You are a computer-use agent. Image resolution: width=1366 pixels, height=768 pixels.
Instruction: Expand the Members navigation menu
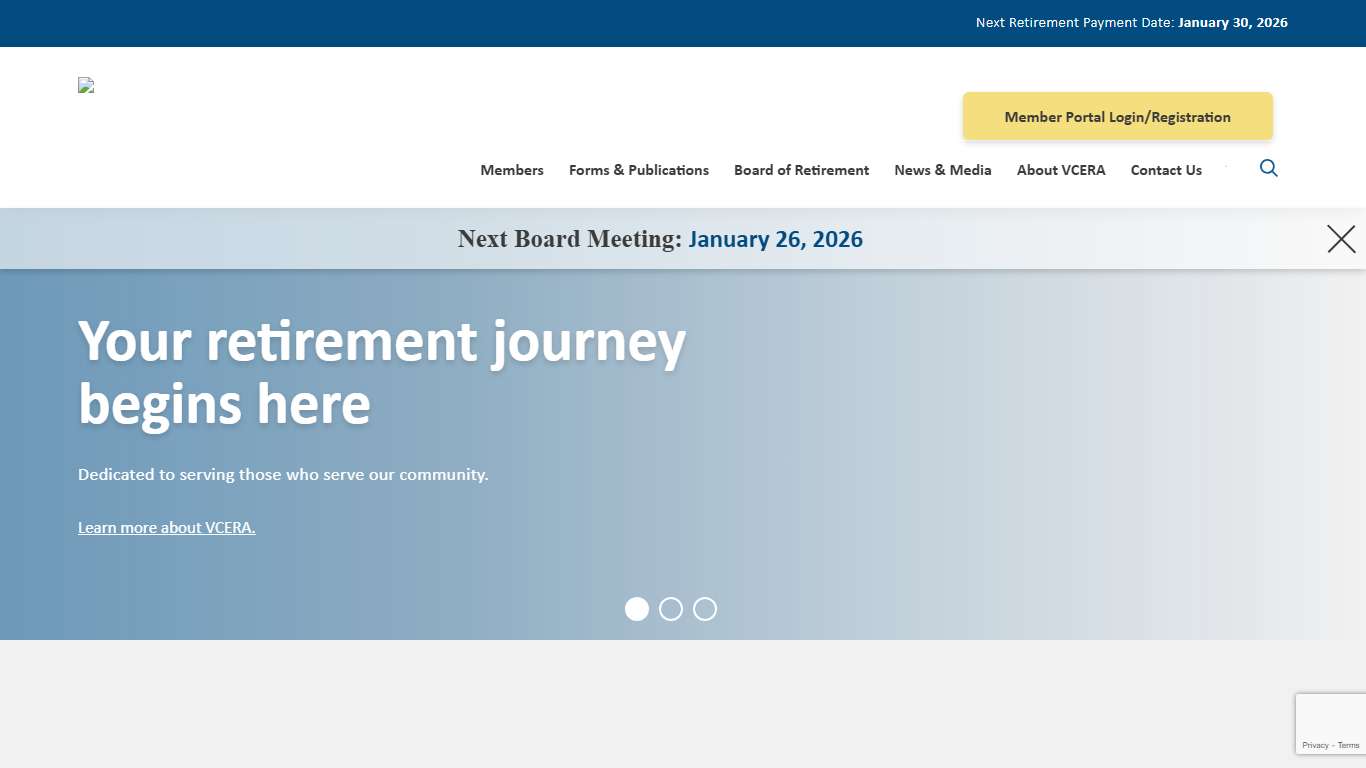(511, 170)
